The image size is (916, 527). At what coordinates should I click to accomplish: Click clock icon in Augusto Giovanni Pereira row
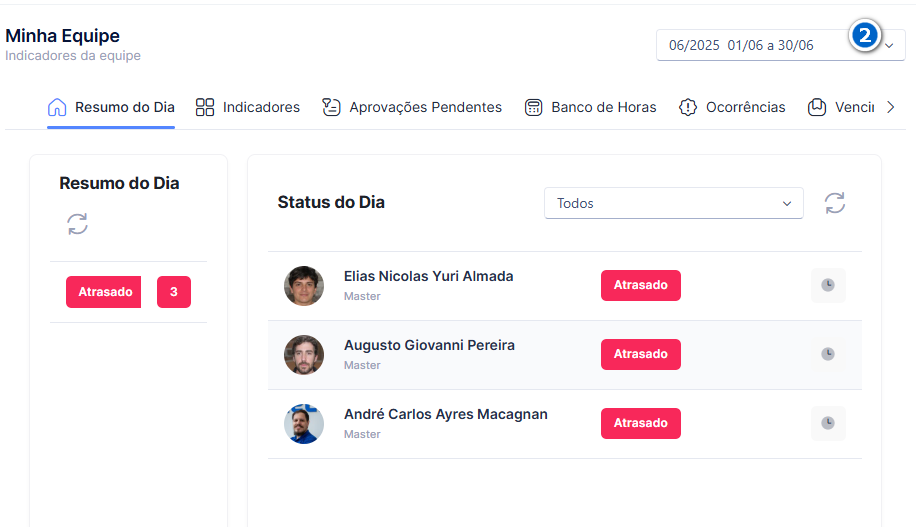click(x=828, y=354)
